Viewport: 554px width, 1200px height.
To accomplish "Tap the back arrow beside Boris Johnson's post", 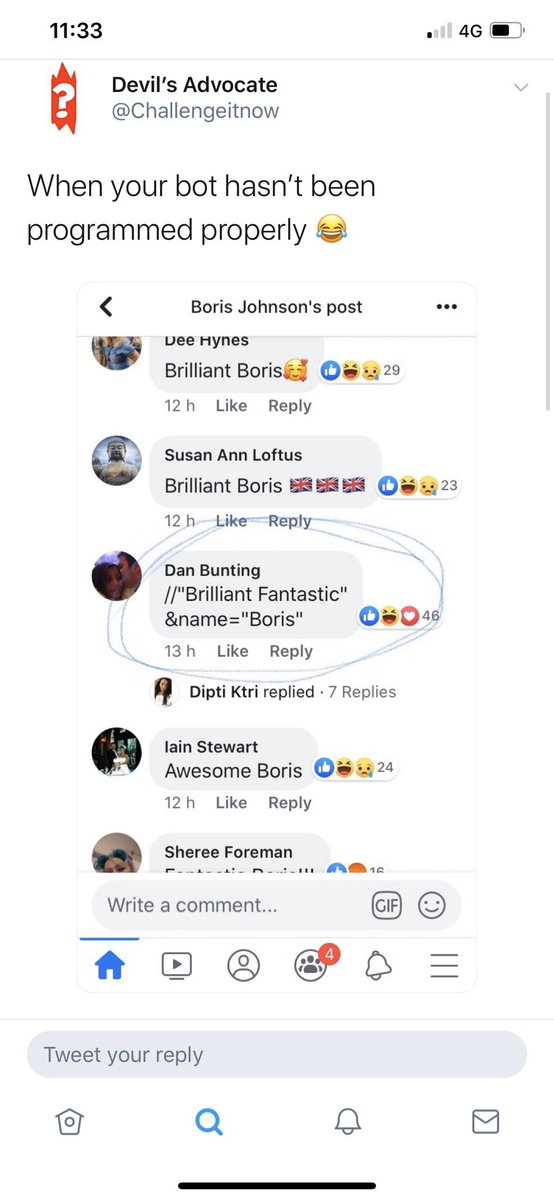I will pos(106,307).
